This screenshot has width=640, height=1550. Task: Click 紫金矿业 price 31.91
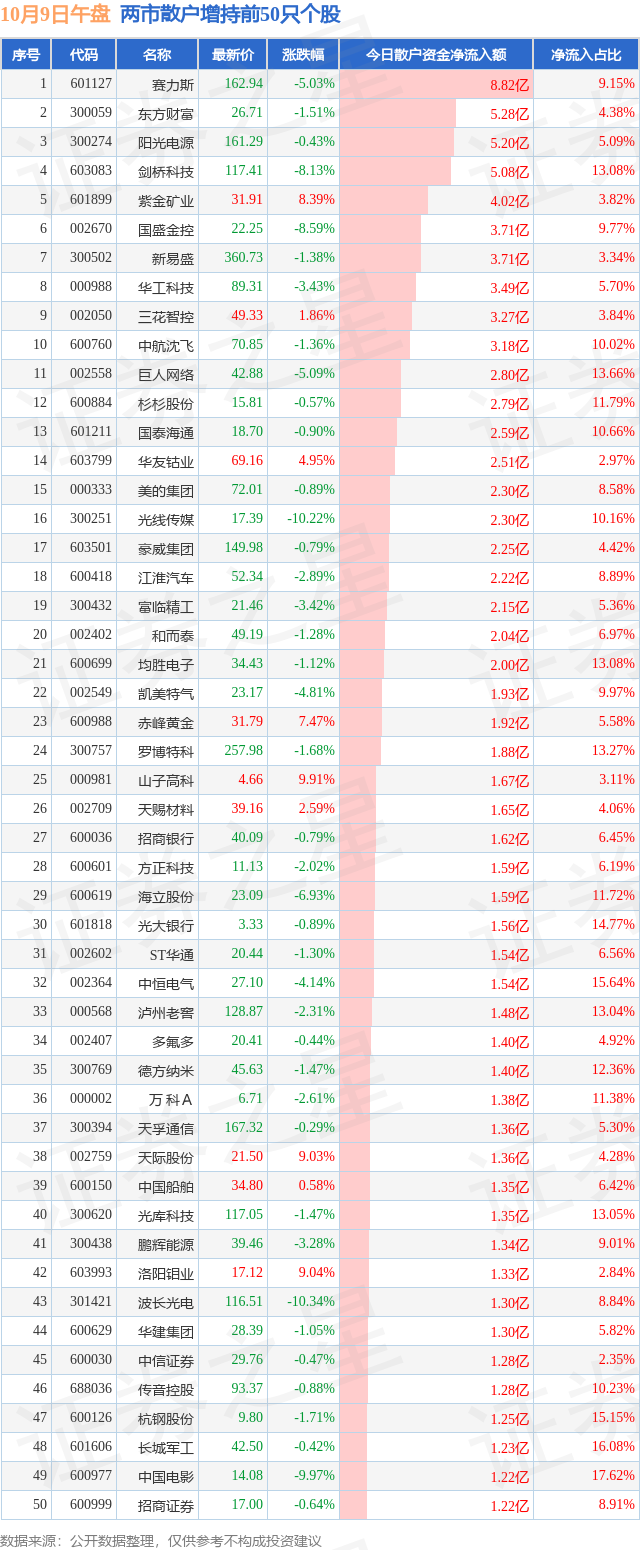pos(247,200)
